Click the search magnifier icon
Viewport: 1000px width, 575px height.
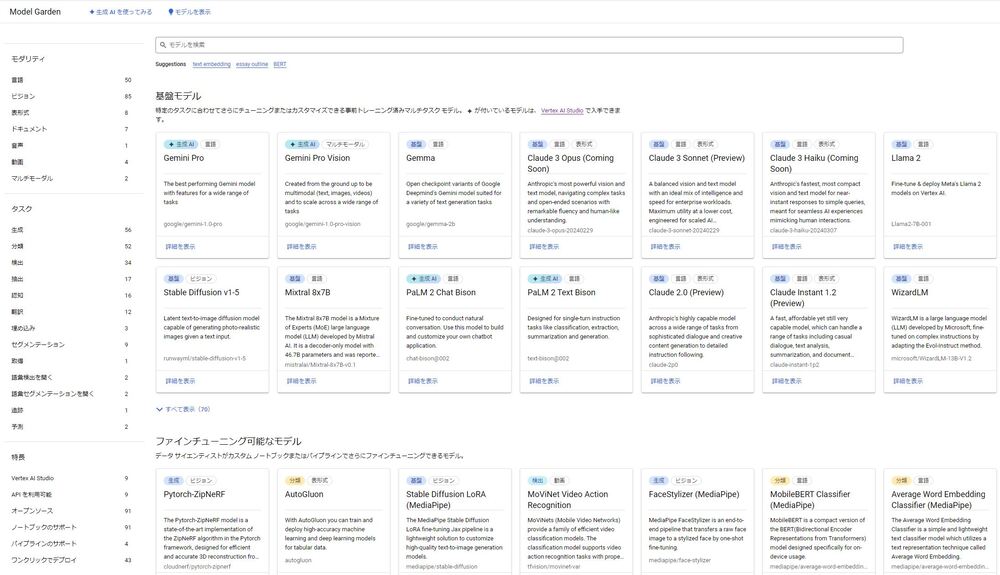[x=163, y=45]
